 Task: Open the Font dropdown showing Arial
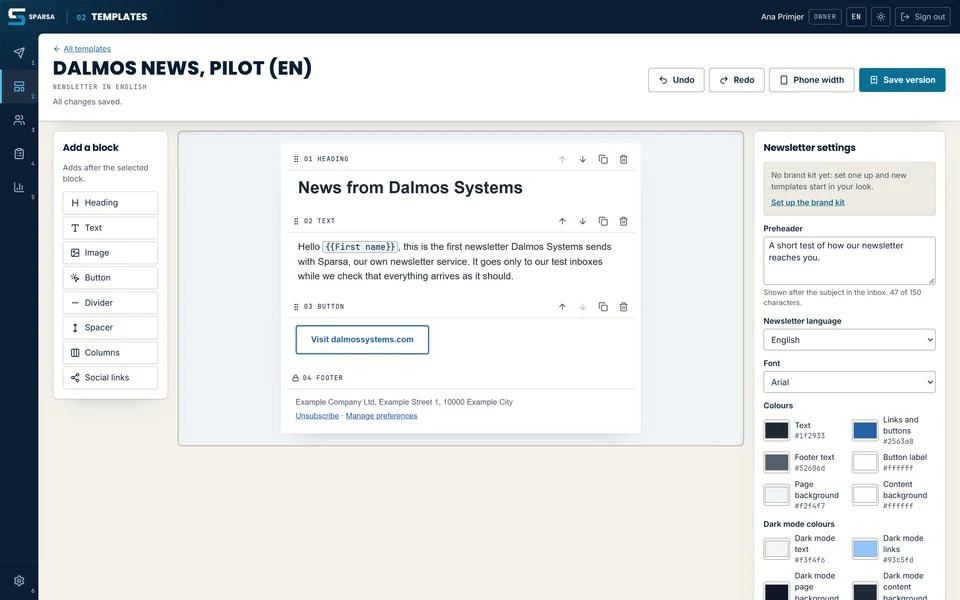[x=849, y=382]
